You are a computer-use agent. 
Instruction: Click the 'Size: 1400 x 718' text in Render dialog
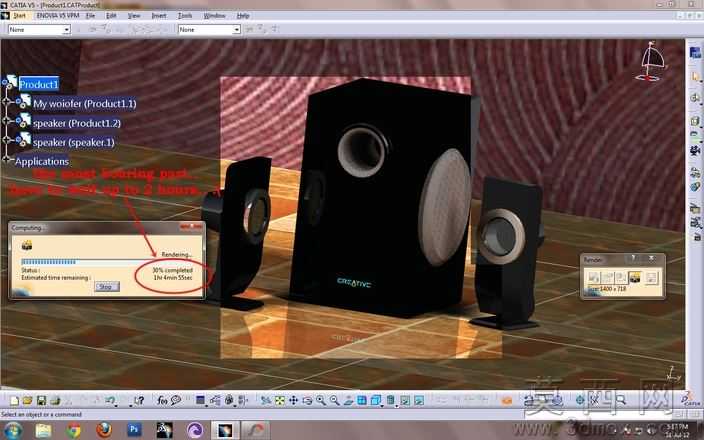tap(607, 288)
